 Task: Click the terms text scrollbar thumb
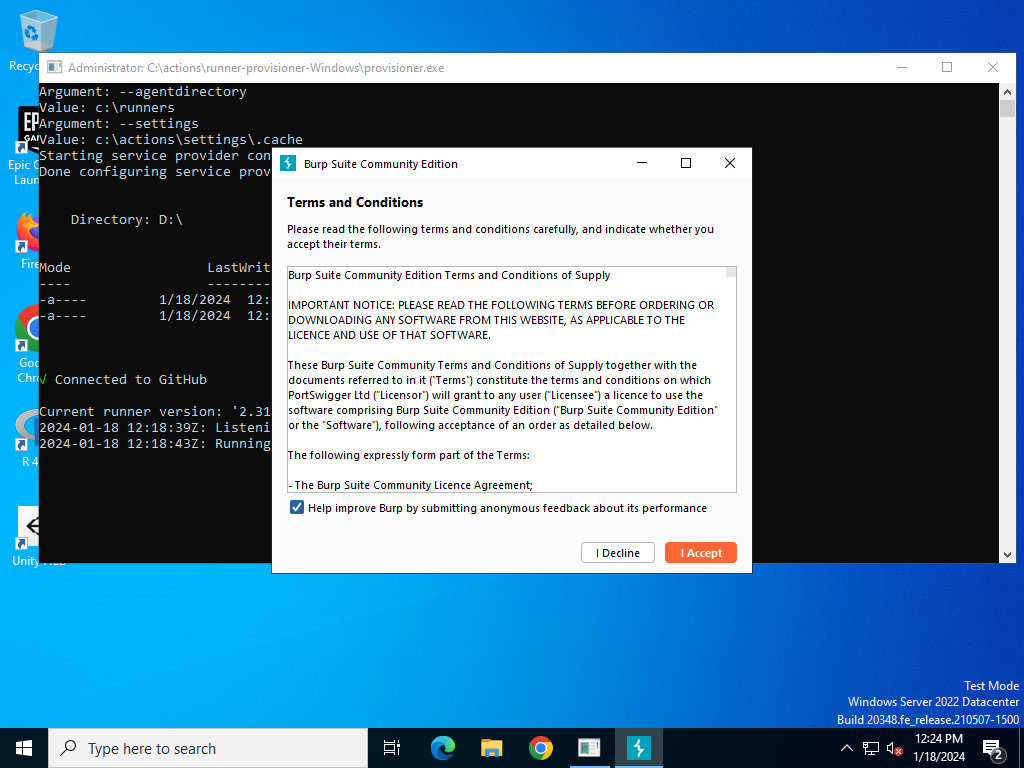point(731,272)
